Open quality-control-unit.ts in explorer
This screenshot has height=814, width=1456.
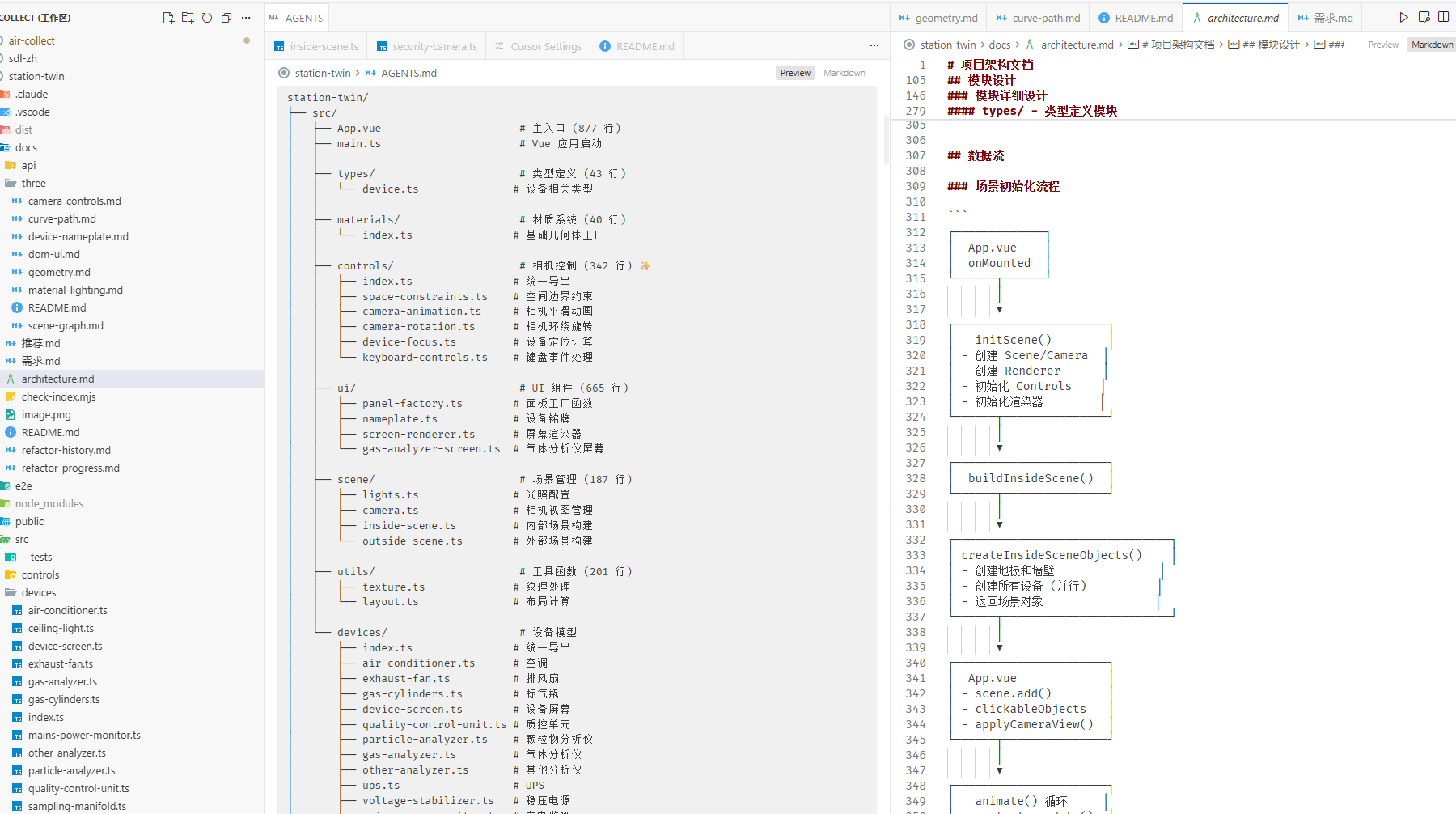tap(78, 788)
